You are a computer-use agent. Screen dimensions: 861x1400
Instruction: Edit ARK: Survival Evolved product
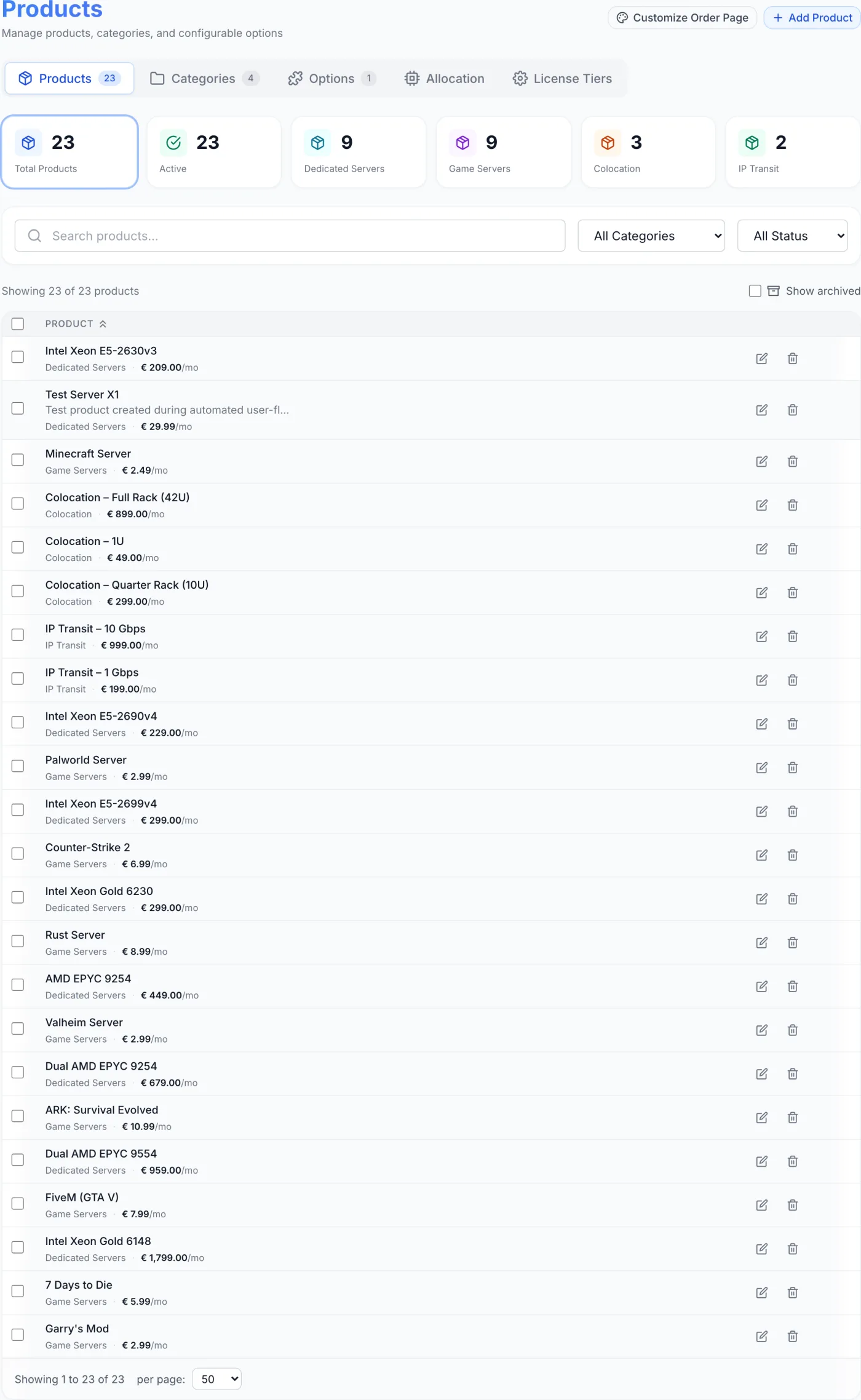[761, 1118]
